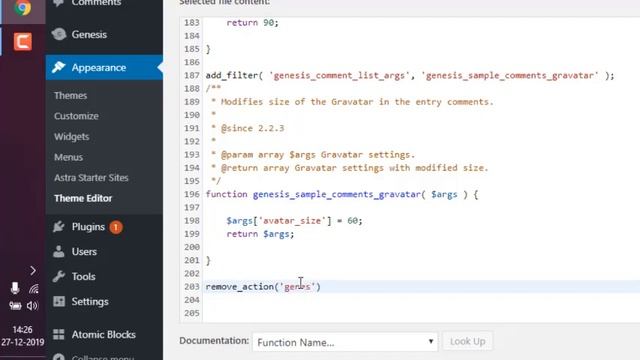Click the Plugins update count badge
640x360 pixels.
point(116,227)
